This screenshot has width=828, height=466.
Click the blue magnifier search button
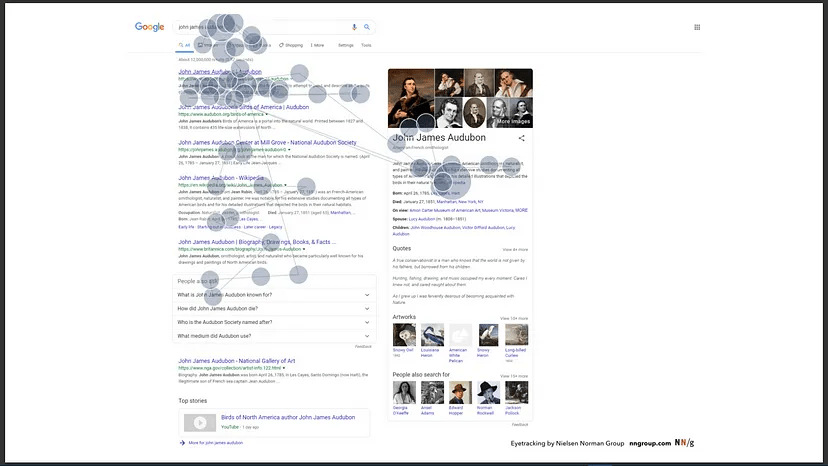366,27
